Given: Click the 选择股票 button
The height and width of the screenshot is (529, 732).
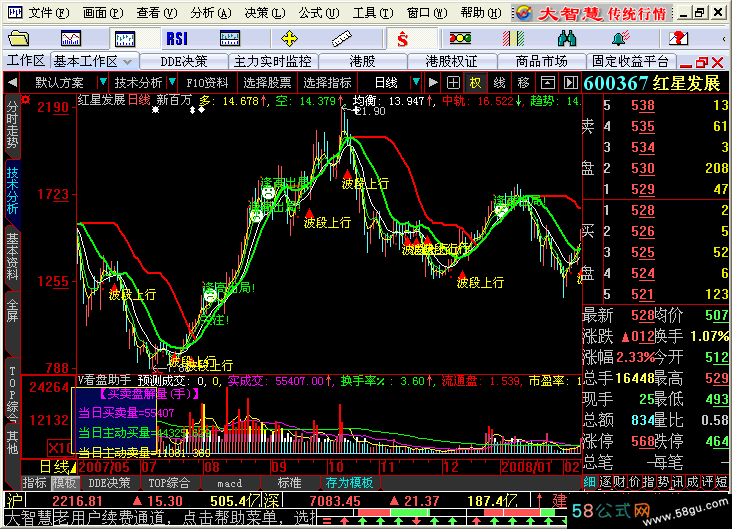Looking at the screenshot, I should [267, 83].
